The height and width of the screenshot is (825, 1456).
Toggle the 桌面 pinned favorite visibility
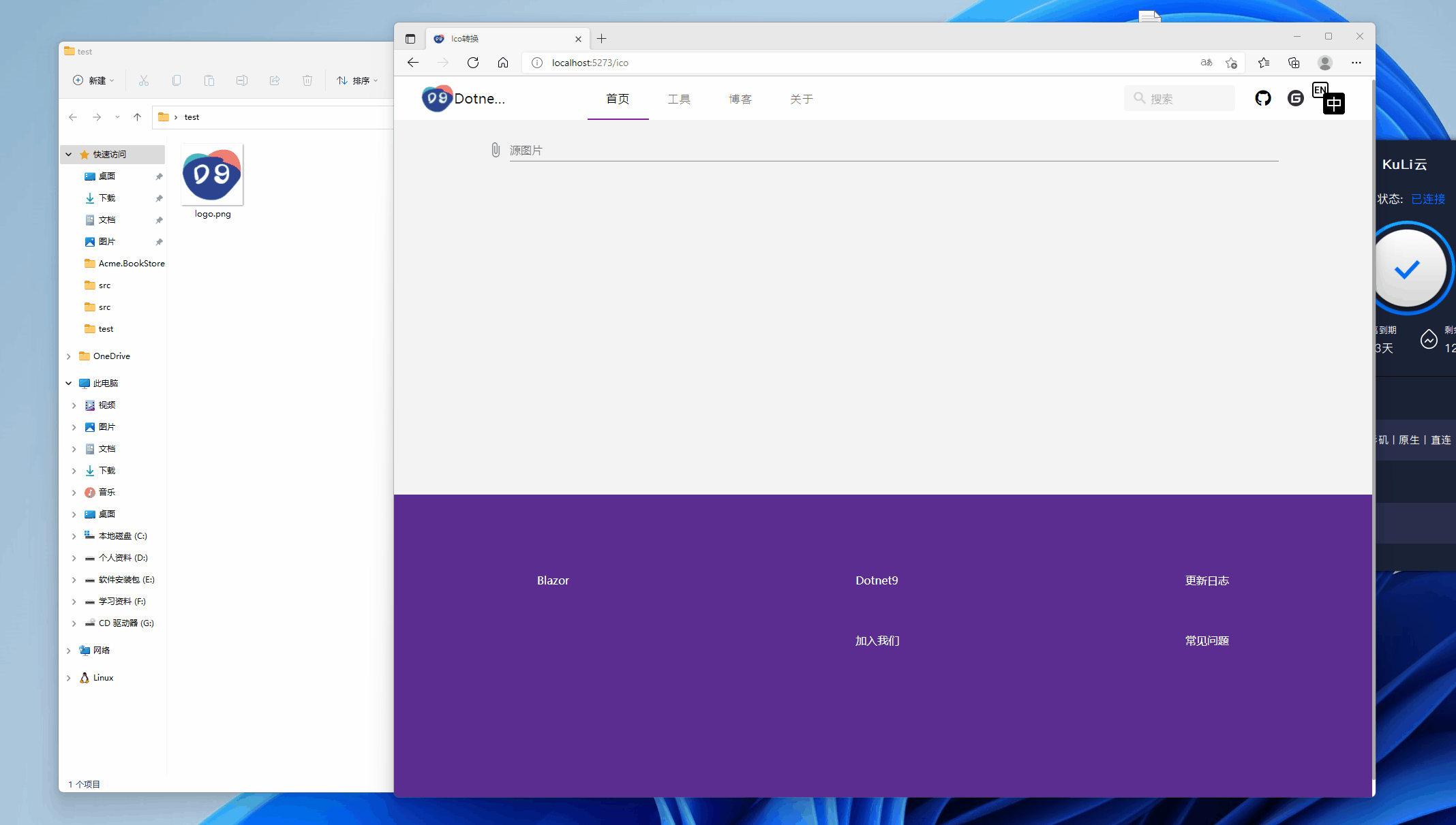(158, 176)
